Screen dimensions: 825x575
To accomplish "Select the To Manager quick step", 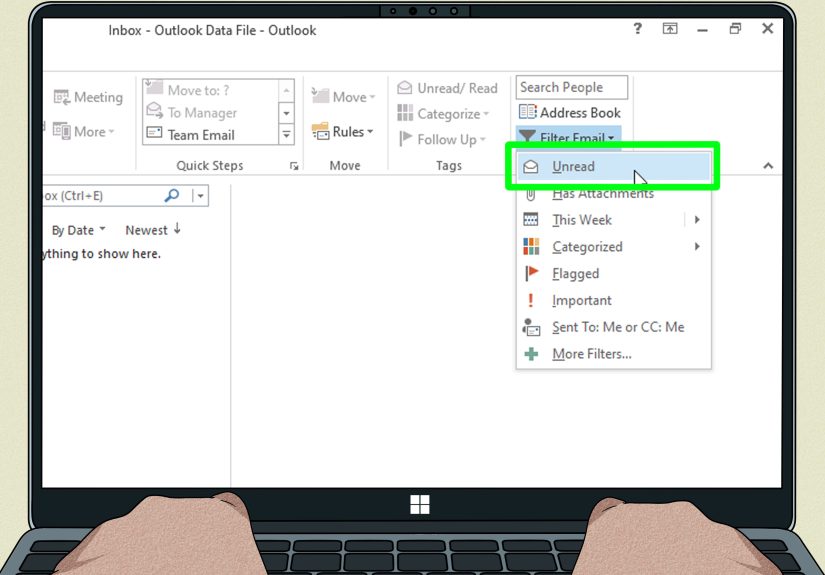I will pos(210,113).
